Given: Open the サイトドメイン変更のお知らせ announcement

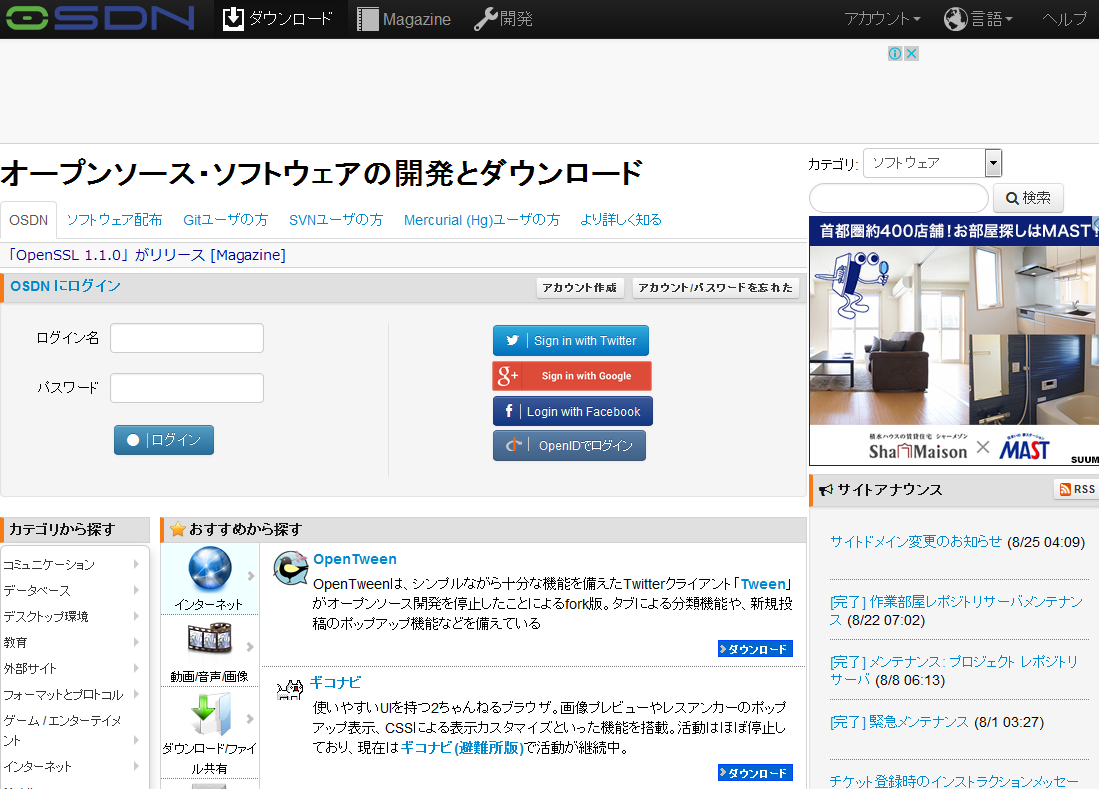Looking at the screenshot, I should point(915,542).
